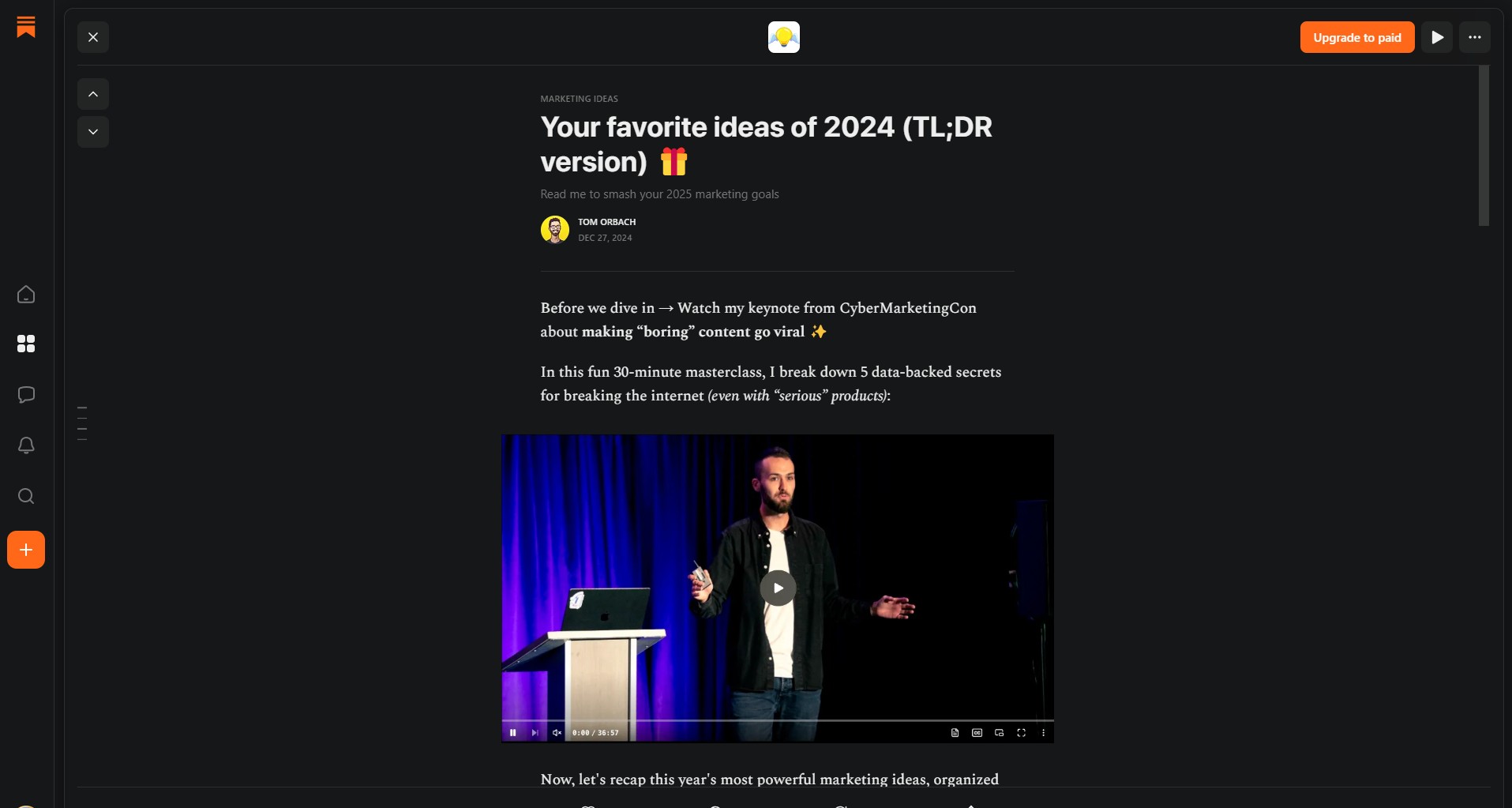Pause the keynote video in control bar
The height and width of the screenshot is (808, 1512).
(x=513, y=733)
